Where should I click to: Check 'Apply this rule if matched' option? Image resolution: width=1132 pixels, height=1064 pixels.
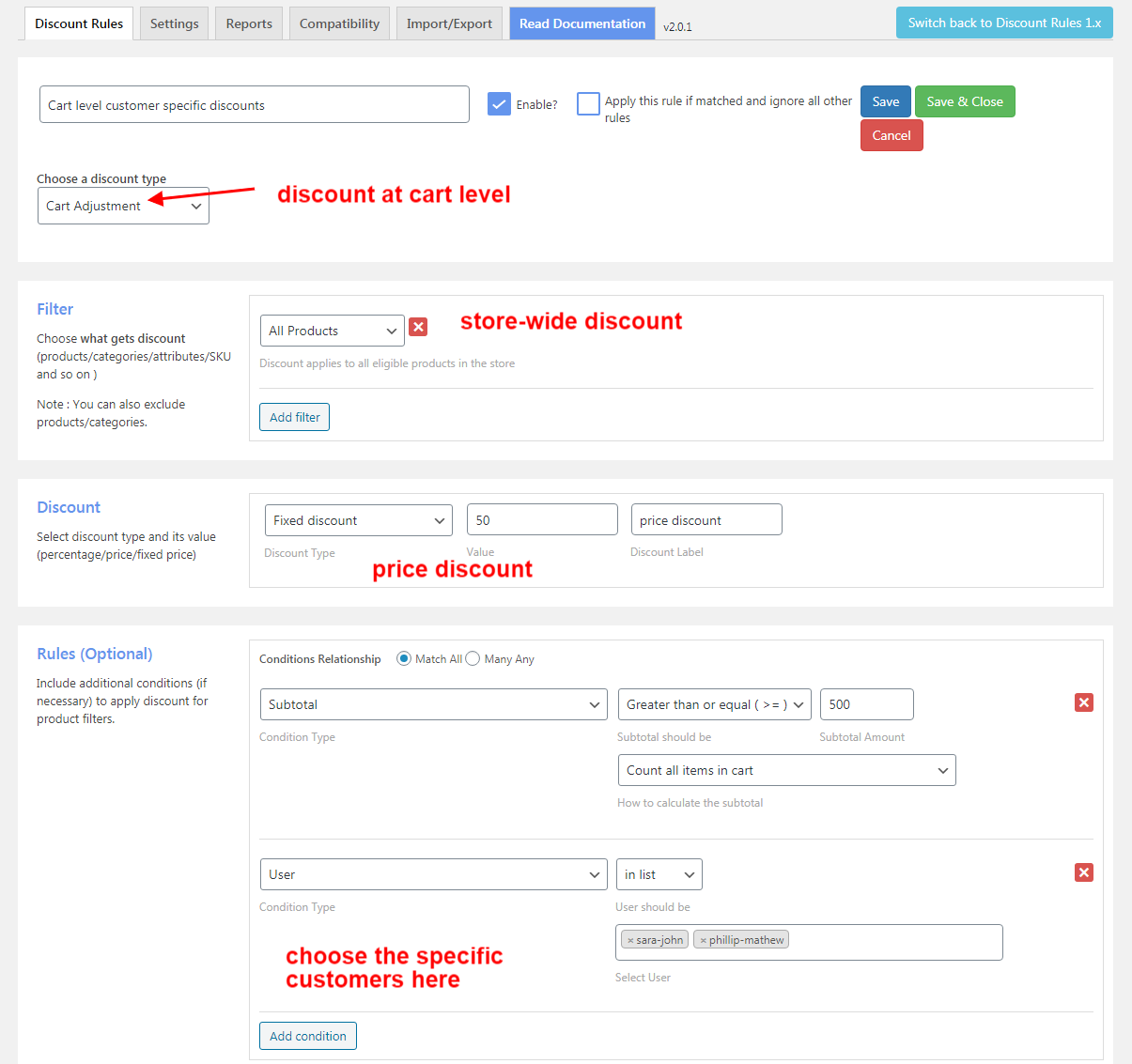click(587, 103)
